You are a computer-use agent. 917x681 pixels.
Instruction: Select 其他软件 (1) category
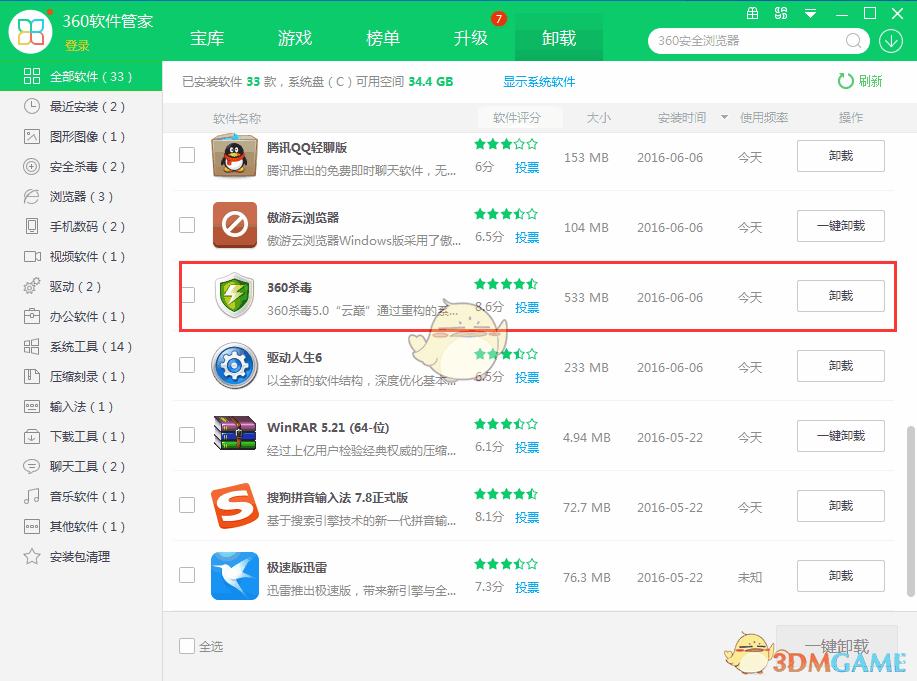(x=81, y=526)
